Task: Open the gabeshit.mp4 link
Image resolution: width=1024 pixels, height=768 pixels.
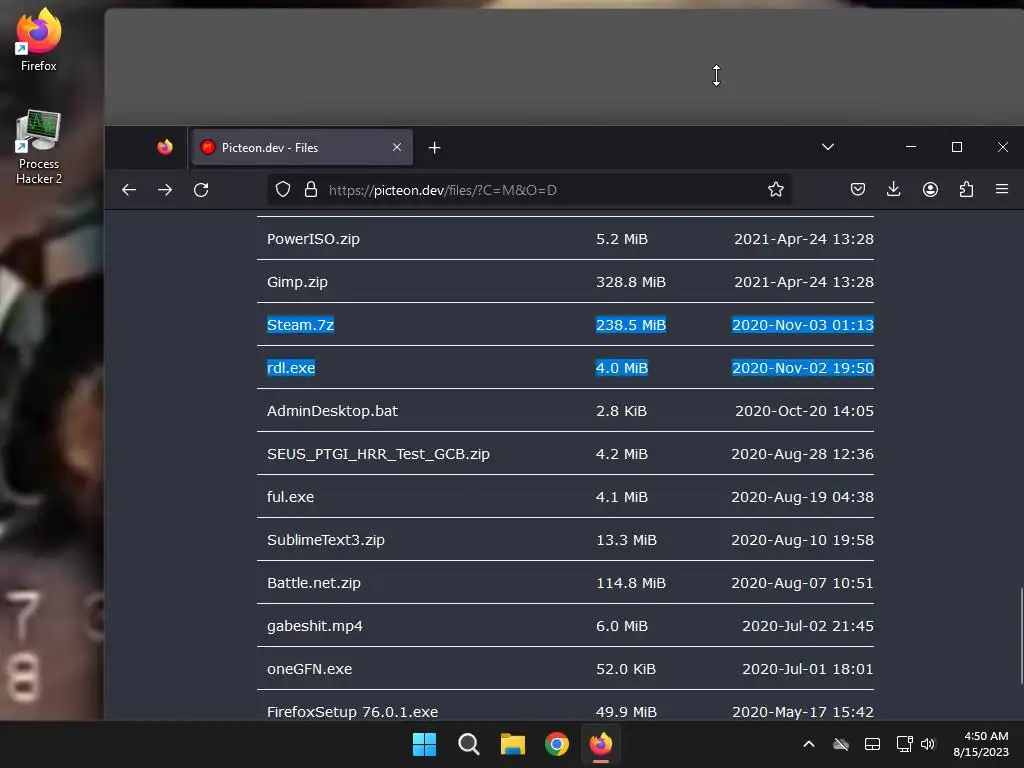Action: click(314, 626)
